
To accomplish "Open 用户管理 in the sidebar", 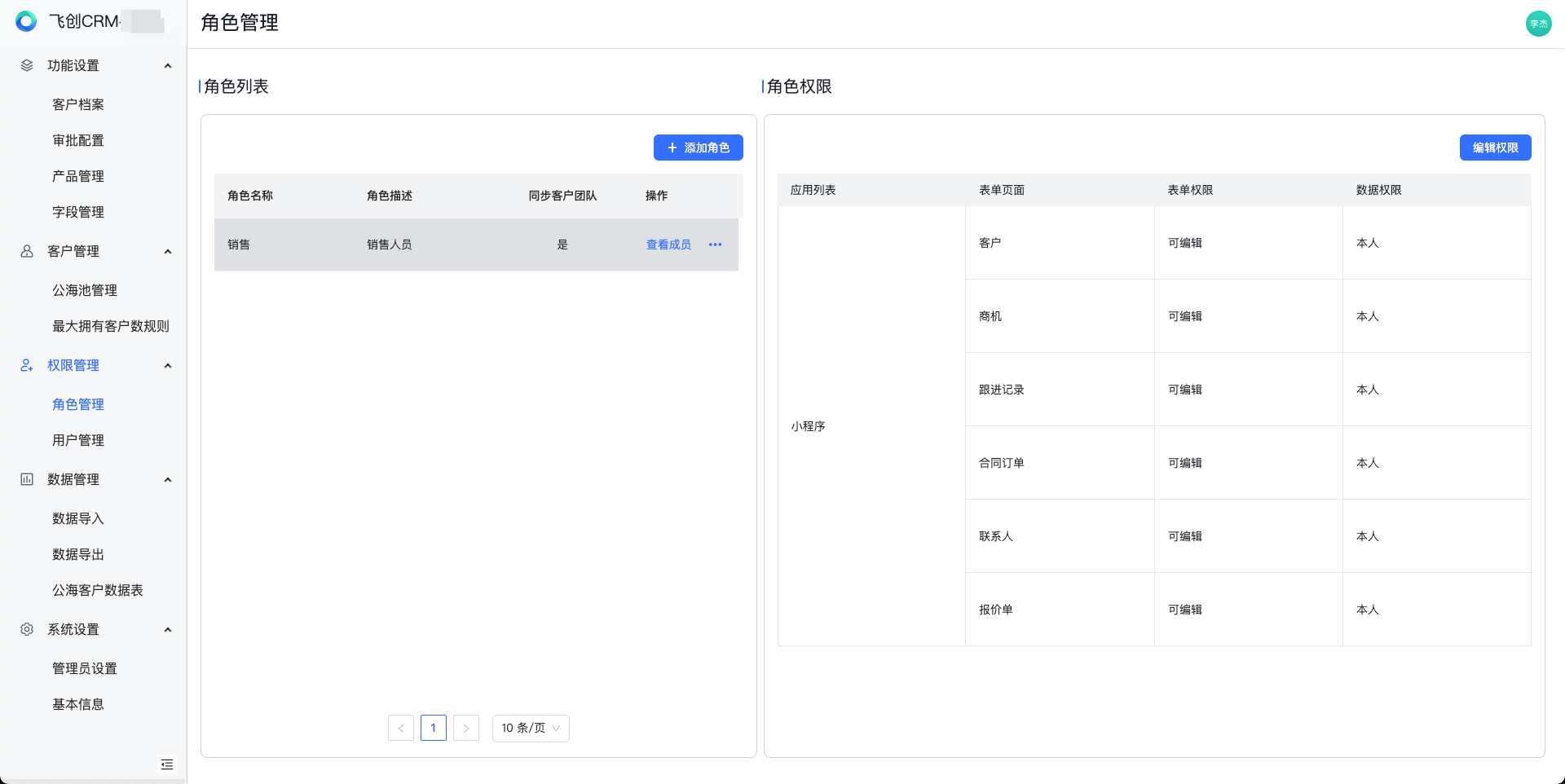I will pos(78,440).
